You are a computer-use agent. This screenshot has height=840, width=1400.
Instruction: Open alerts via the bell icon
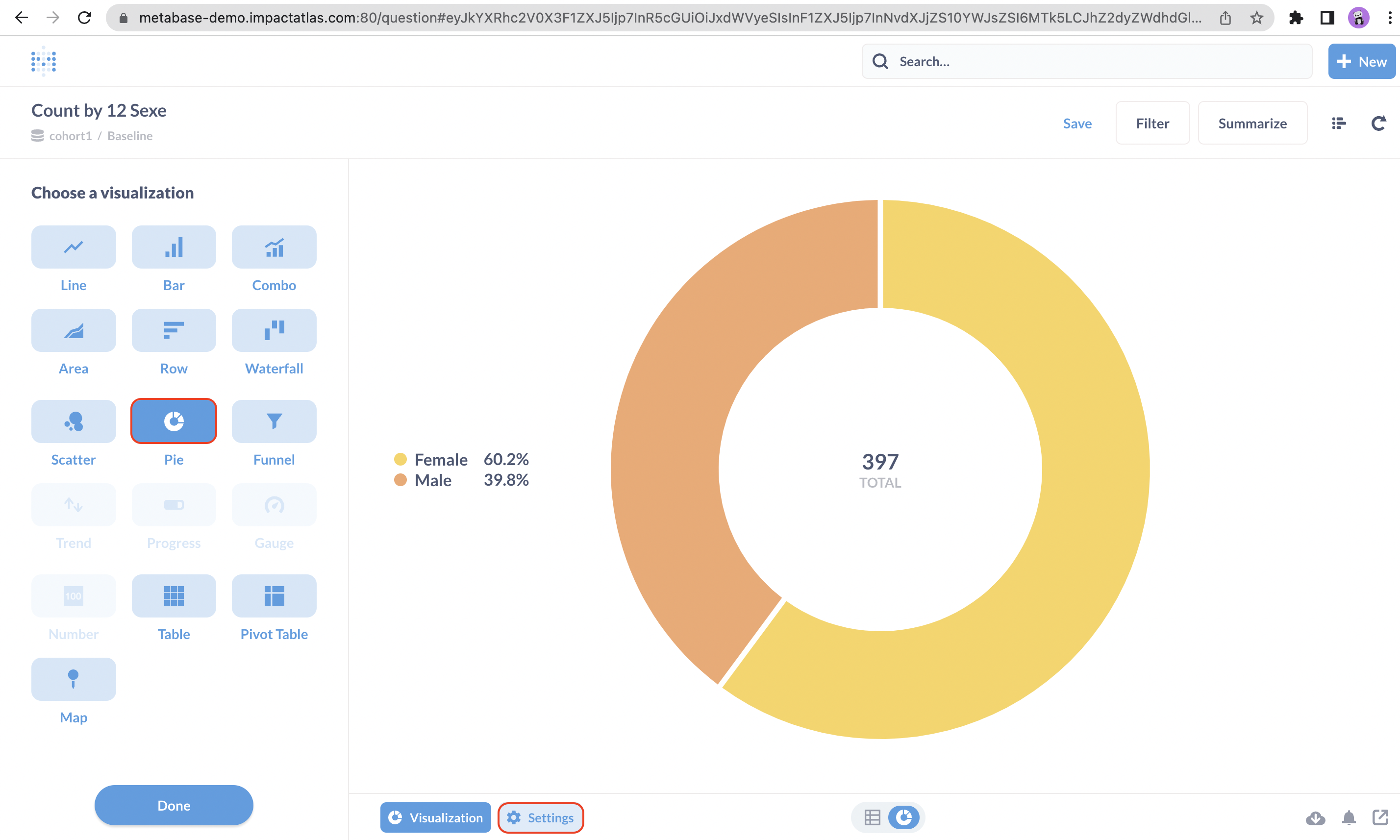pos(1349,817)
